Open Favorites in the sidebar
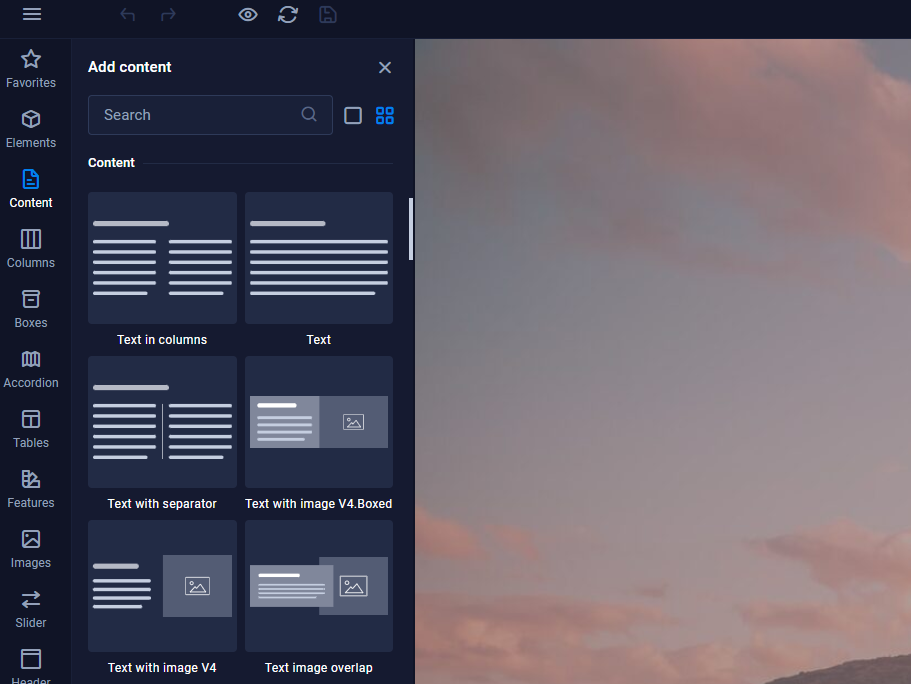Viewport: 911px width, 684px height. pyautogui.click(x=31, y=69)
